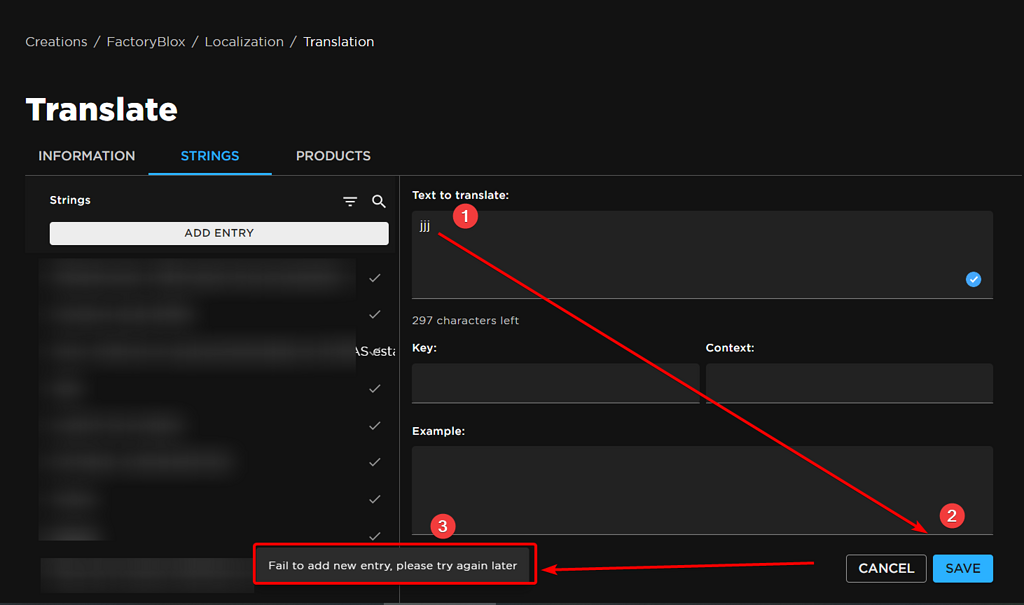Toggle the checkmark on the second string entry
Viewport: 1024px width, 605px height.
click(374, 314)
